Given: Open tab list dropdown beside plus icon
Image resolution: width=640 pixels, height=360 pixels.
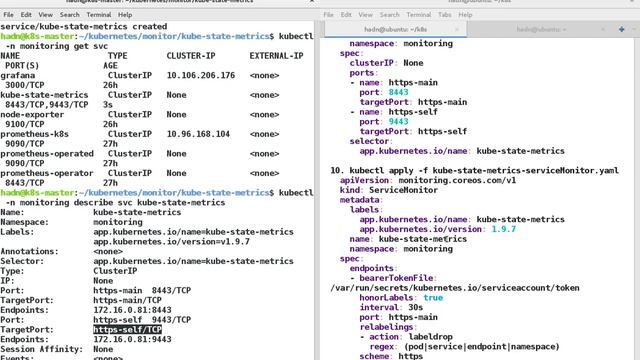Looking at the screenshot, I should pyautogui.click(x=634, y=29).
